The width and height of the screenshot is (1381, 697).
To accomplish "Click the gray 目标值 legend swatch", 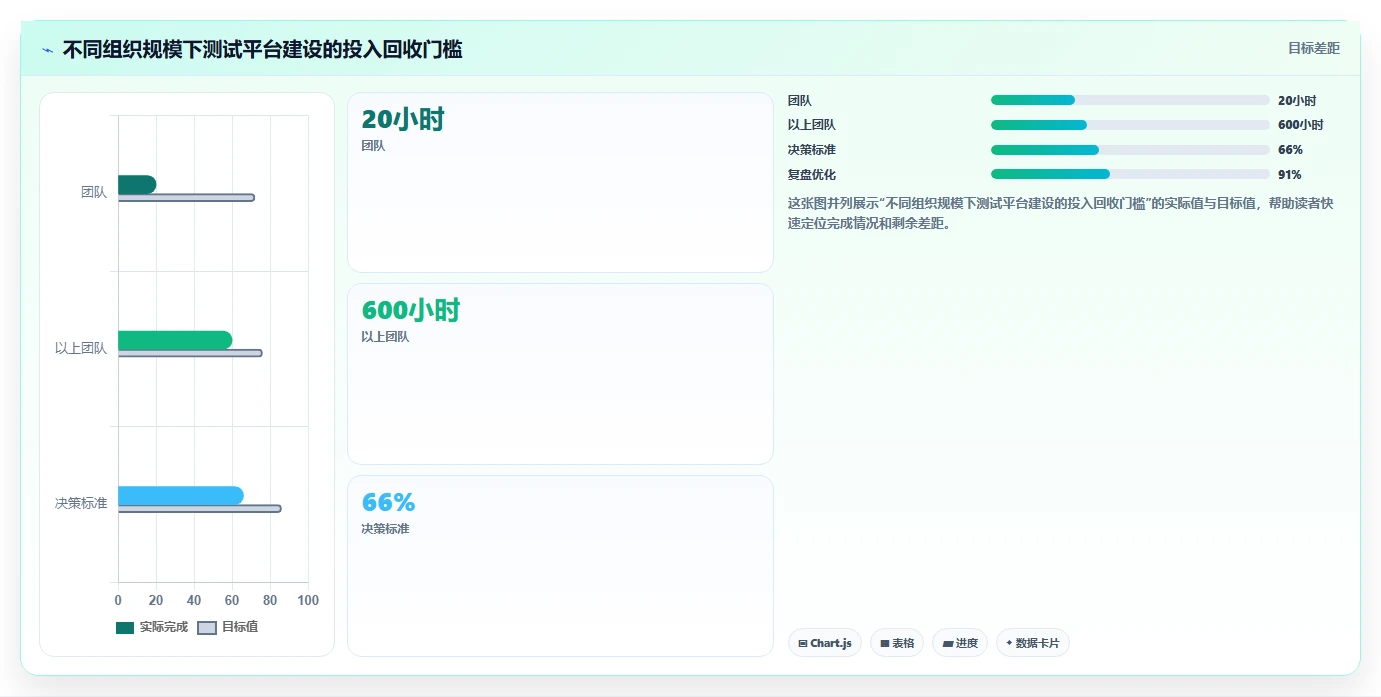I will (x=207, y=628).
